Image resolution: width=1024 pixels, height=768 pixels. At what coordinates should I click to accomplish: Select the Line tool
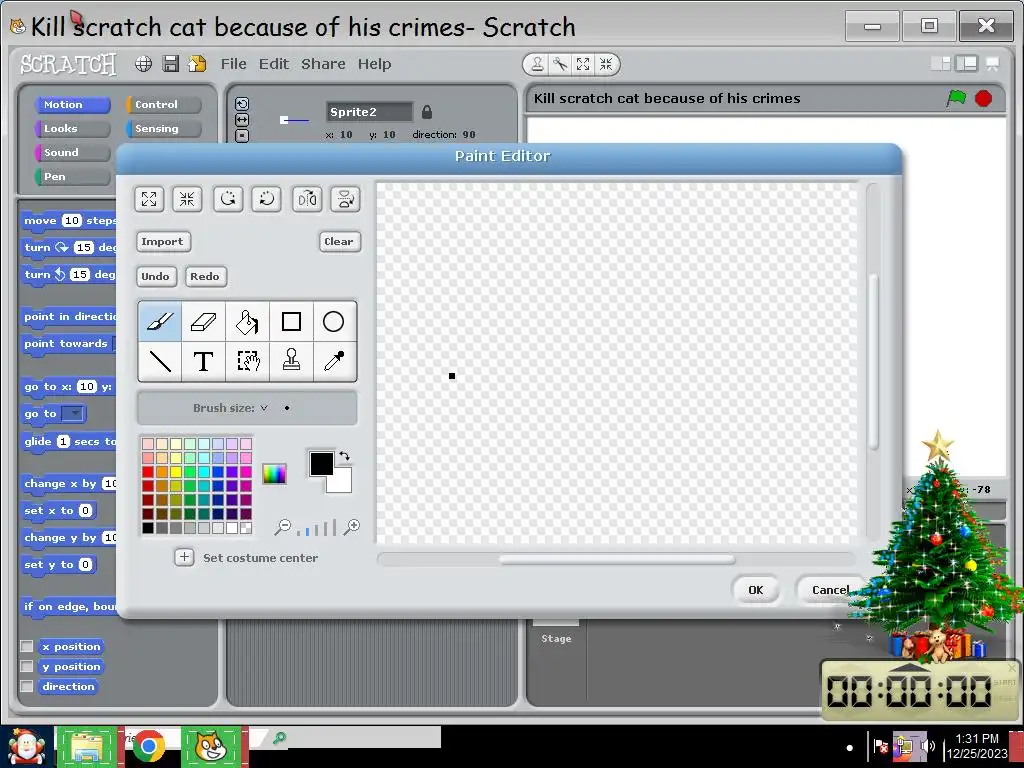pyautogui.click(x=160, y=360)
